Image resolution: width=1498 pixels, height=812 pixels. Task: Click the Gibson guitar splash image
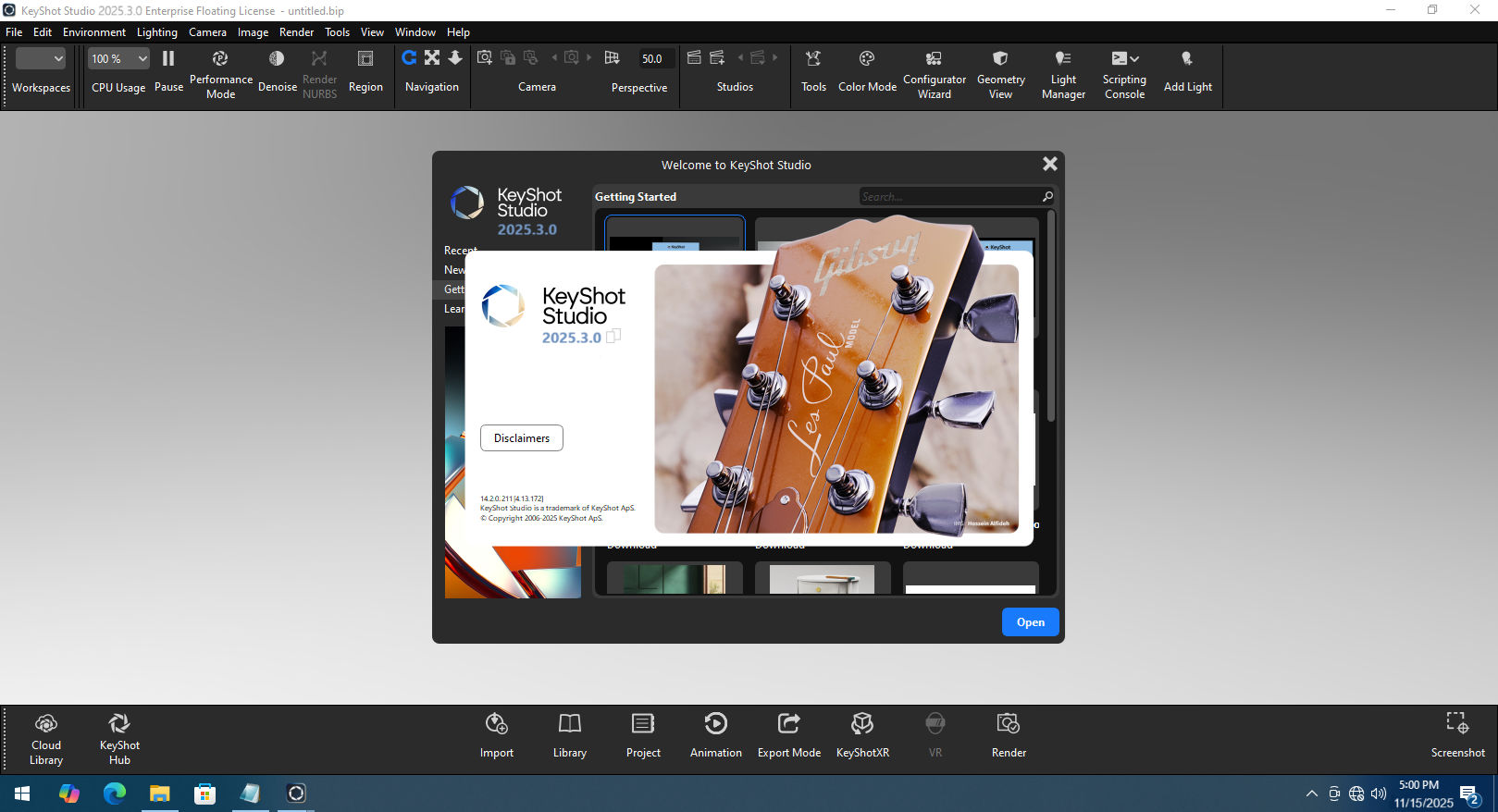pos(836,399)
